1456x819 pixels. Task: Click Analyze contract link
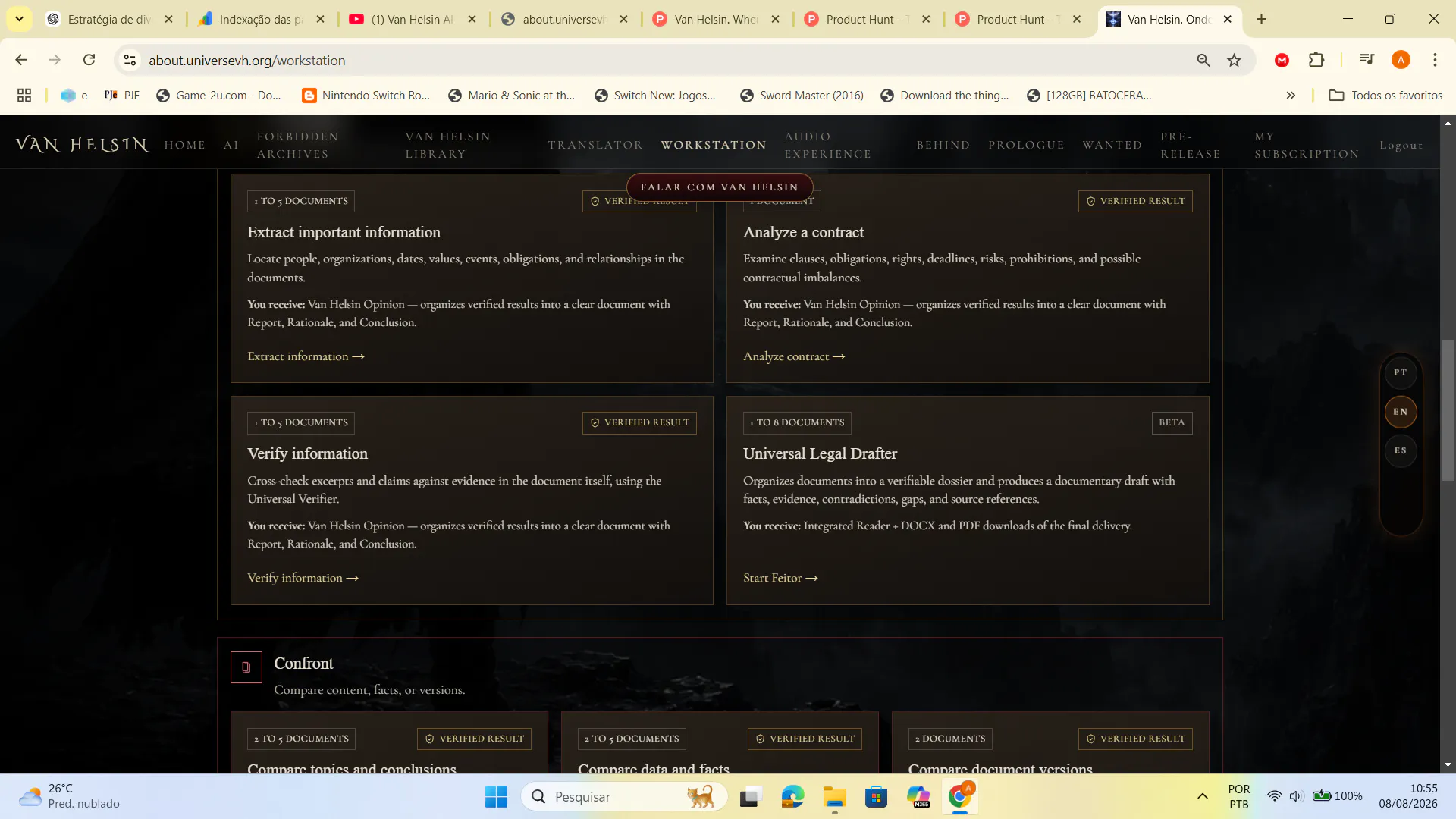pos(794,356)
